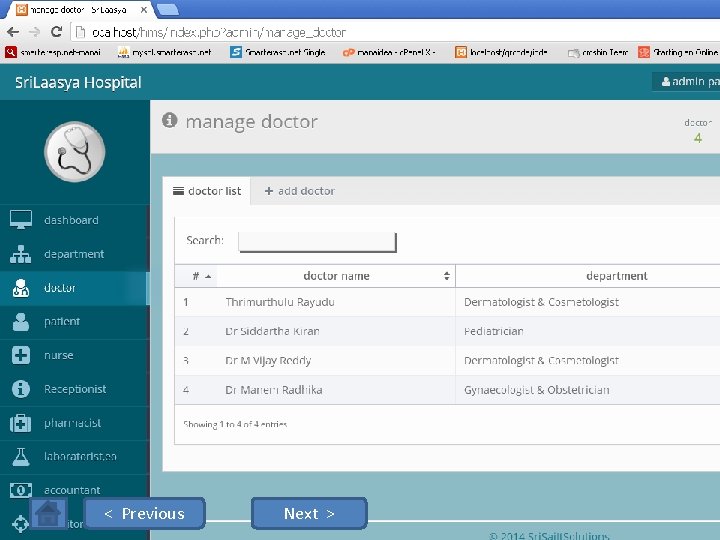Click the stethoscope profile avatar
Viewport: 720px width, 540px height.
(x=74, y=152)
